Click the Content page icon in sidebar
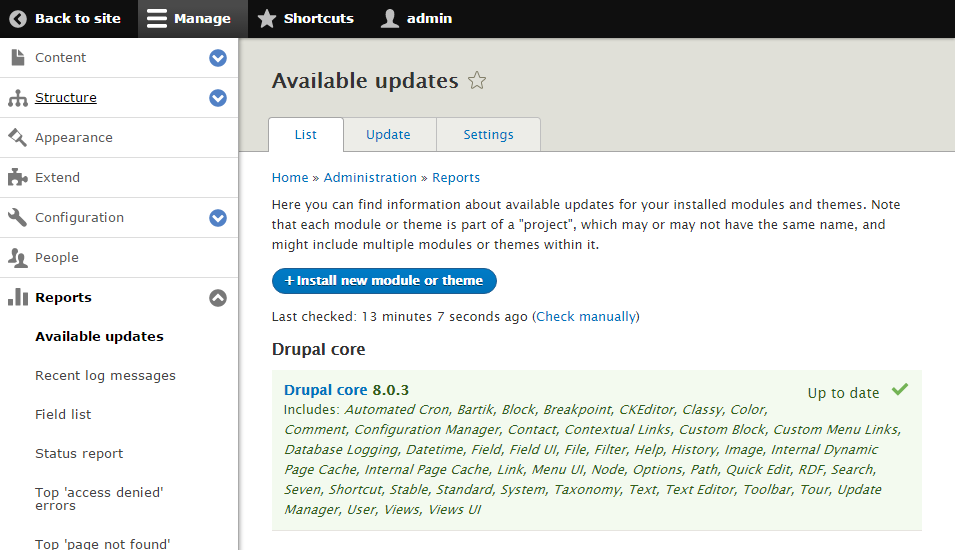955x550 pixels. [18, 57]
